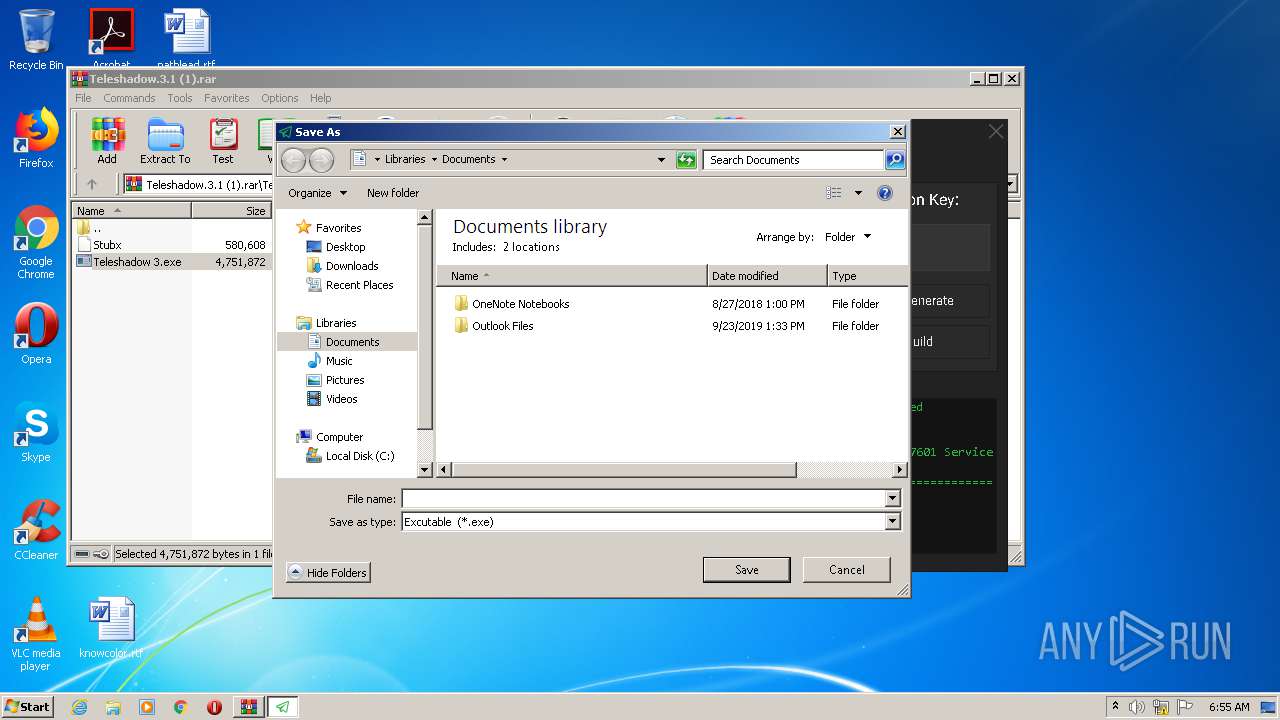Open Save as type combo box
This screenshot has height=720, width=1280.
coord(651,521)
